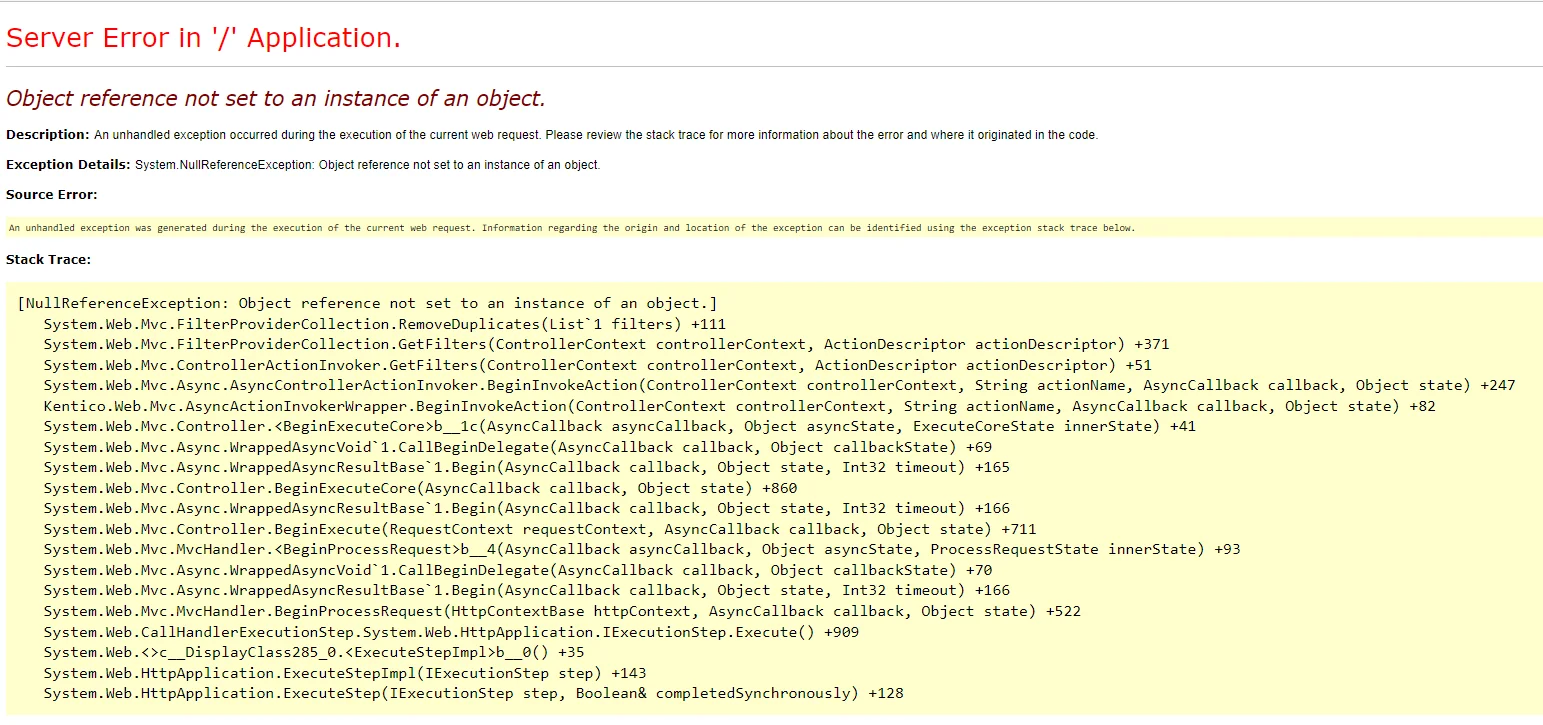Select the "WrappedAsyncResultBase`1.Begin" line ending in +165
The width and height of the screenshot is (1543, 725).
[x=527, y=467]
